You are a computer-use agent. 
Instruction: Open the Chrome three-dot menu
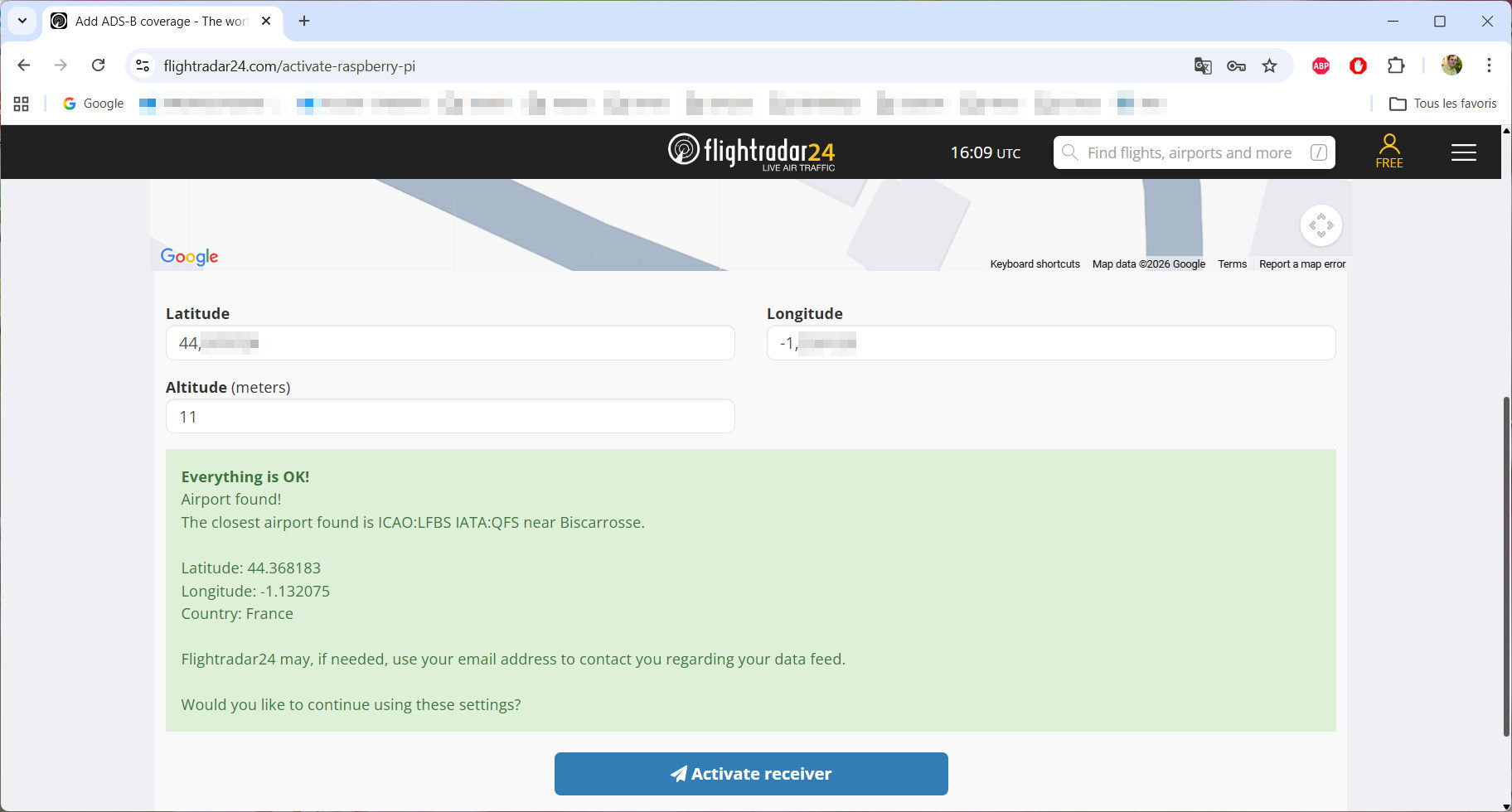tap(1489, 65)
